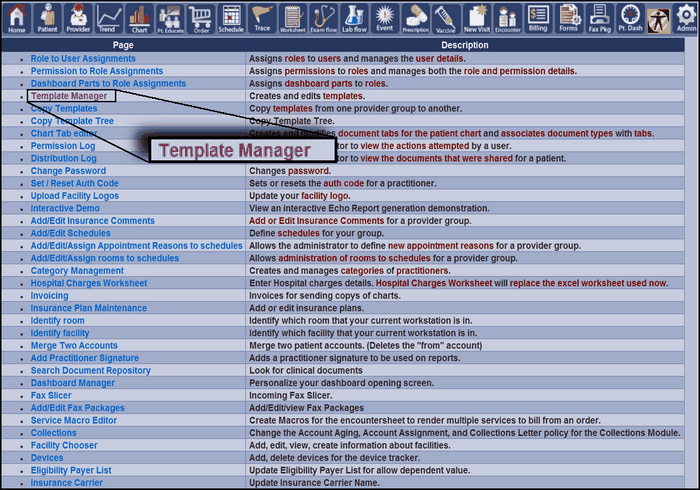Open Service Macro Editor link
The height and width of the screenshot is (490, 700).
click(x=74, y=421)
